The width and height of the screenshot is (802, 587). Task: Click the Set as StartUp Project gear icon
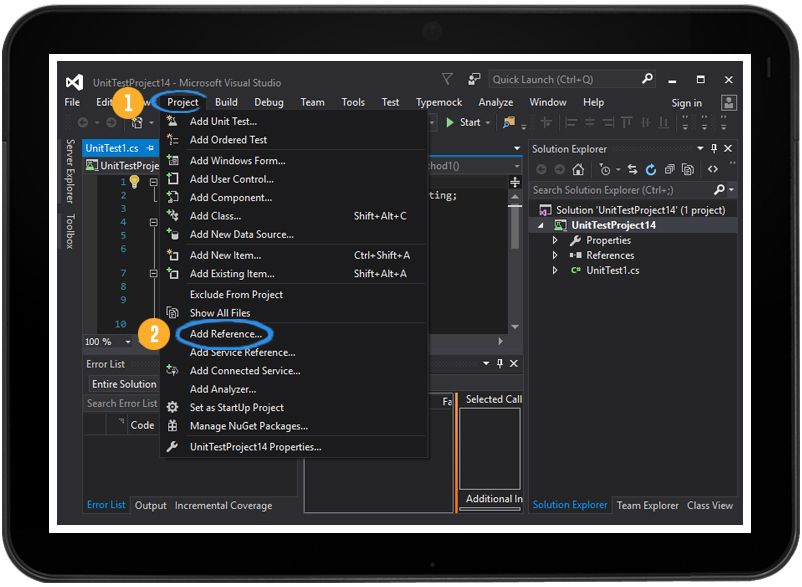point(173,408)
